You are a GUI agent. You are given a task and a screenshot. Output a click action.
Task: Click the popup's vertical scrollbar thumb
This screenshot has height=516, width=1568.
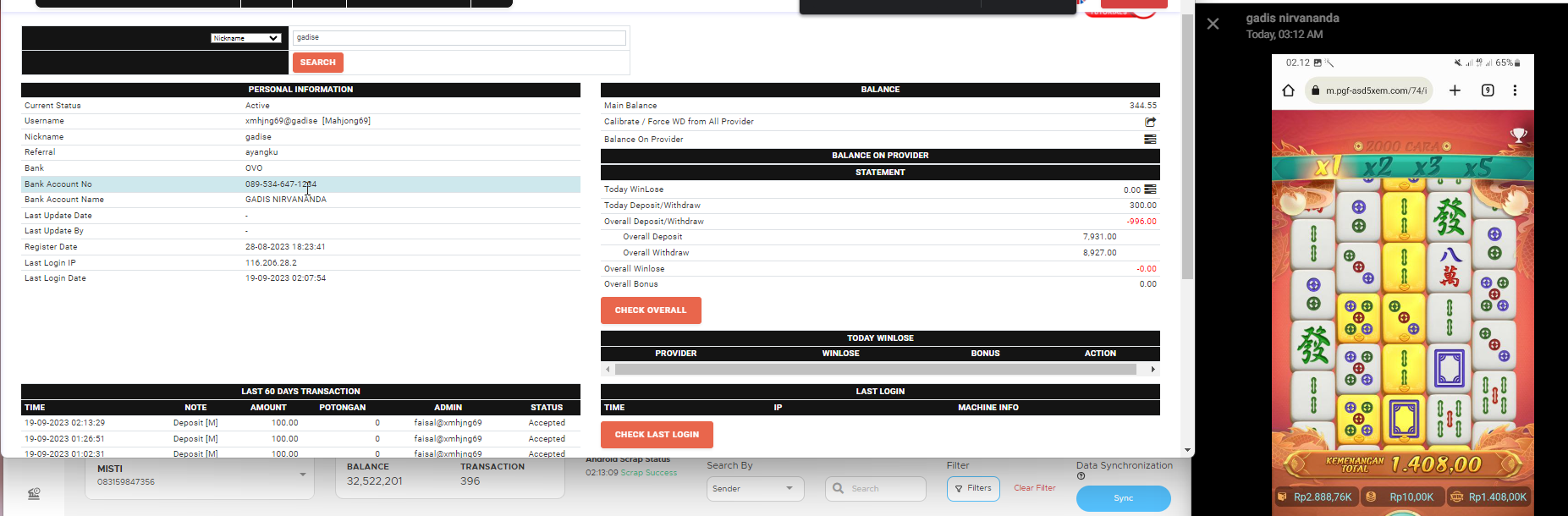1187,148
